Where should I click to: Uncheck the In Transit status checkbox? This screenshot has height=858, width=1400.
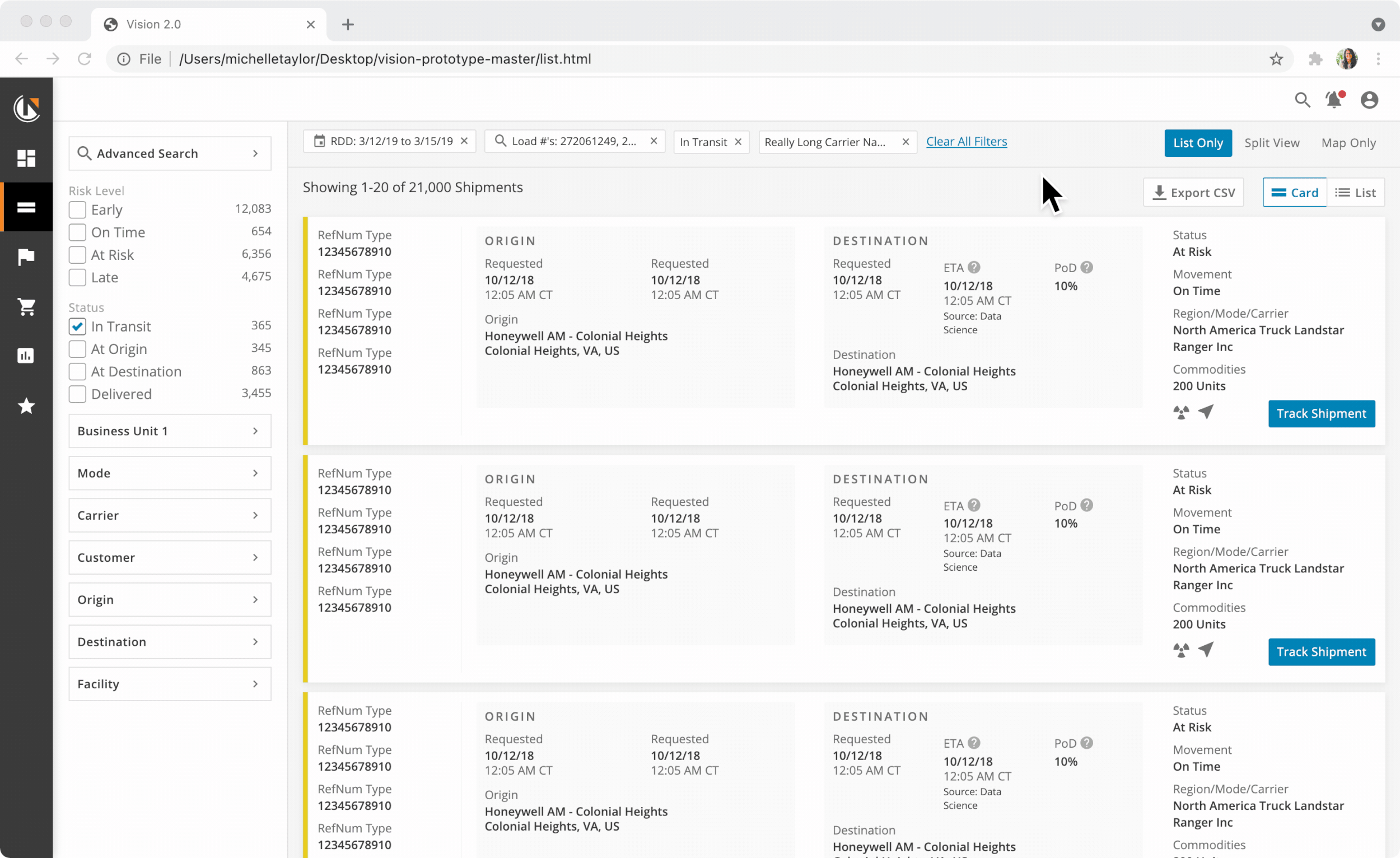[x=77, y=326]
